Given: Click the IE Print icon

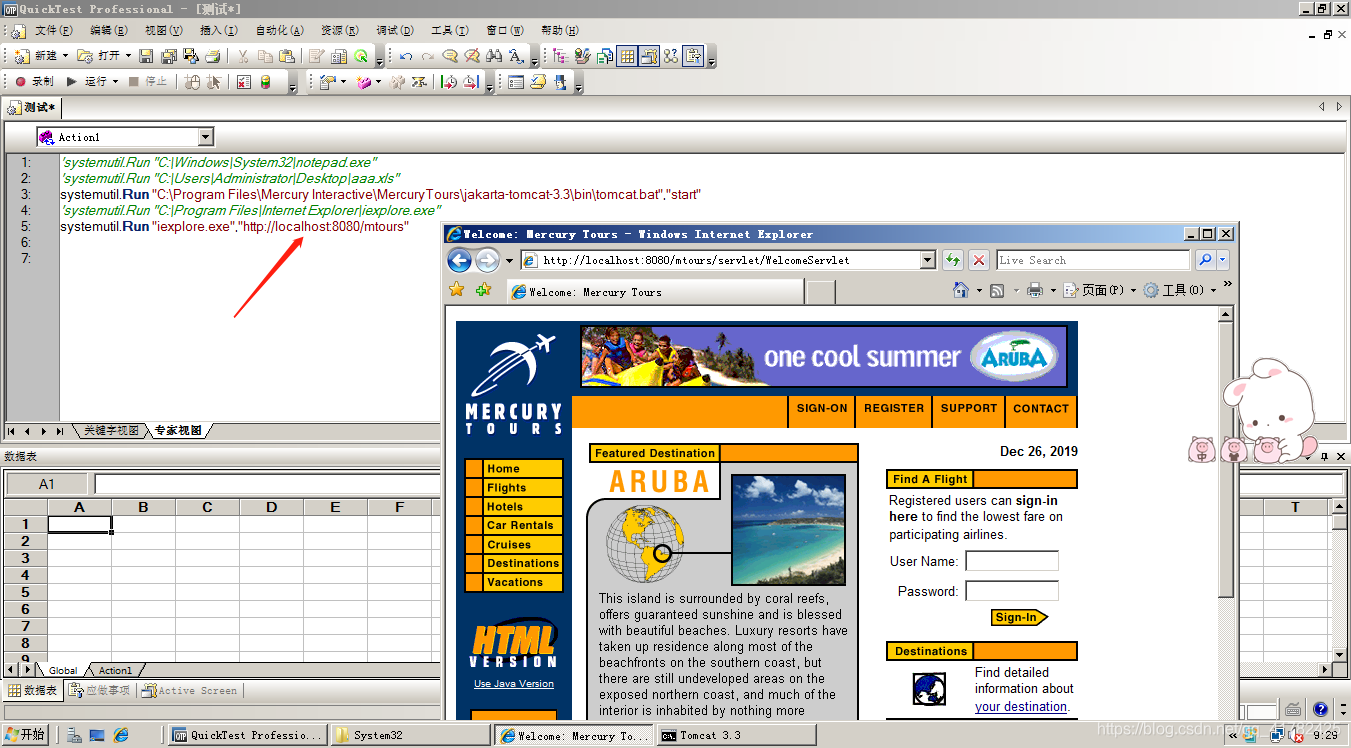Looking at the screenshot, I should [x=1035, y=290].
